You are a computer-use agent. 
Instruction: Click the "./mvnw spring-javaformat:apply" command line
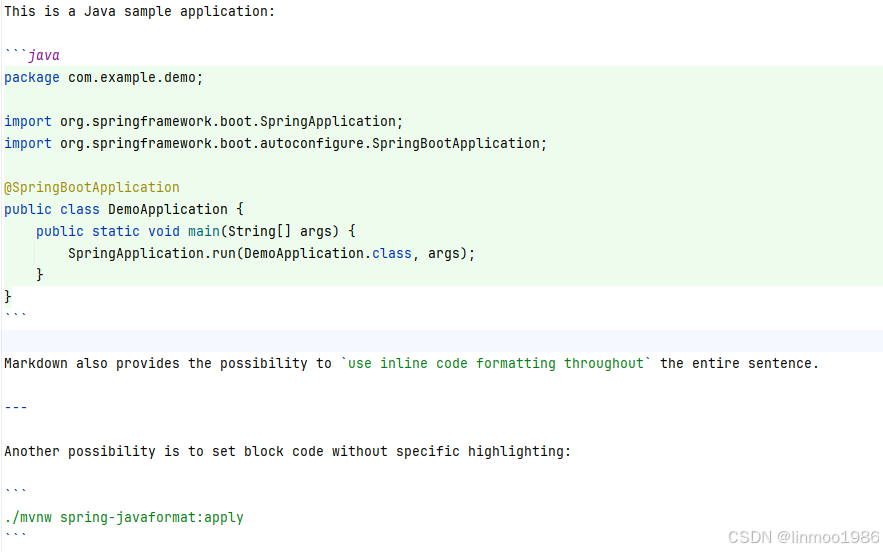pos(124,517)
